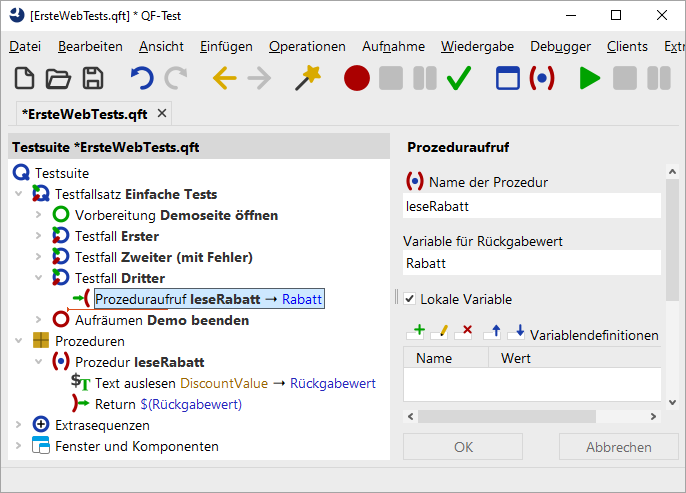Click the Extrasequenzen plus circle icon

click(x=41, y=424)
